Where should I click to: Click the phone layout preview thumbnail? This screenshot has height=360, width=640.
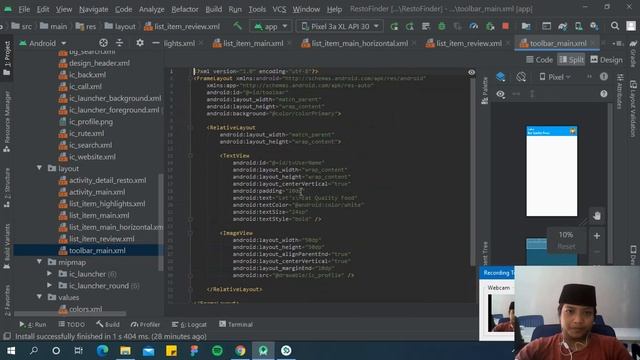(x=551, y=171)
